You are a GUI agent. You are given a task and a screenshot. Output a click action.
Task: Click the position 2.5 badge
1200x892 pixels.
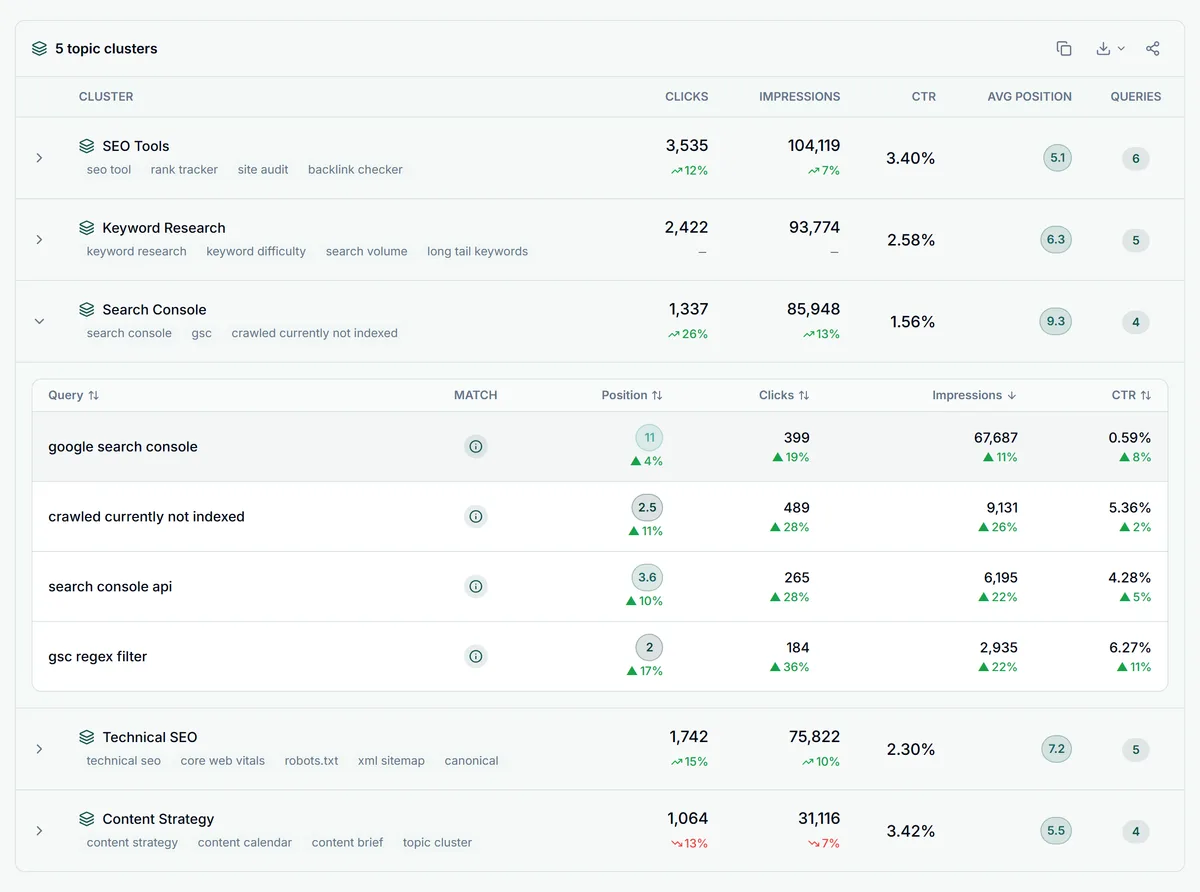tap(647, 508)
